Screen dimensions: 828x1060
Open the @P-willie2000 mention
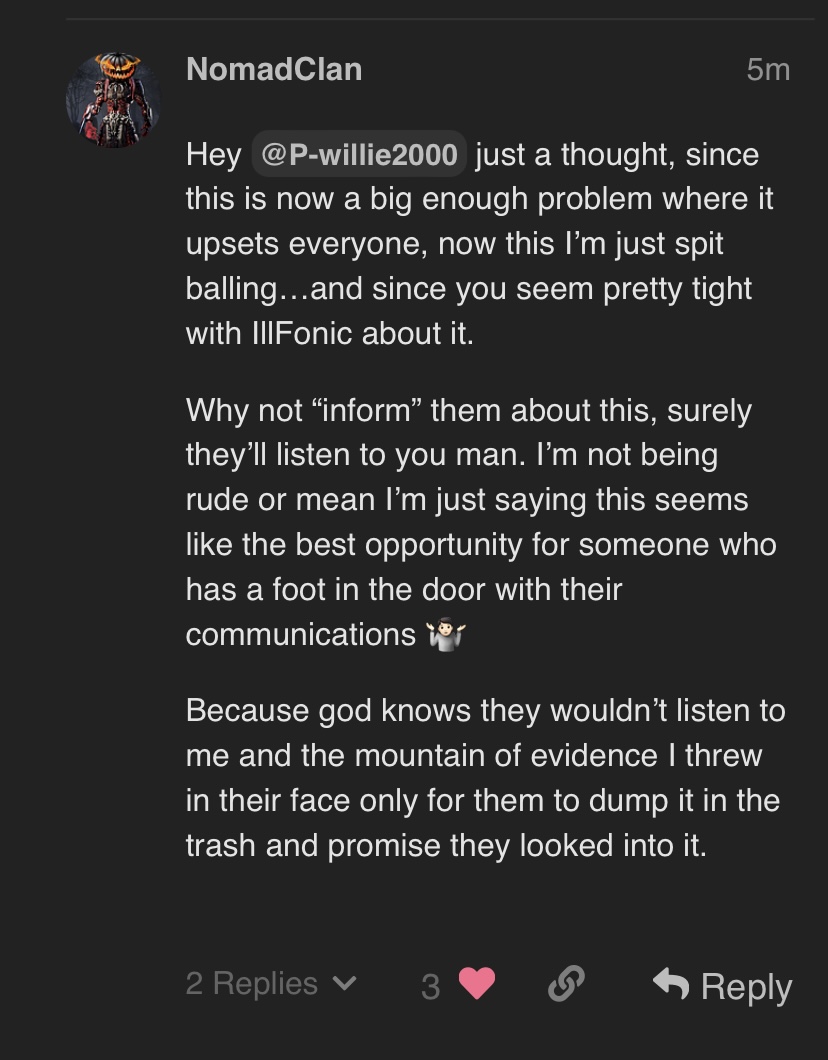[359, 155]
